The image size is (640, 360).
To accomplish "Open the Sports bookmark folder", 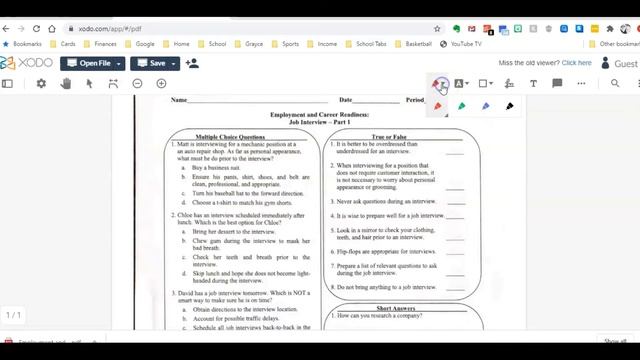I will coord(285,44).
